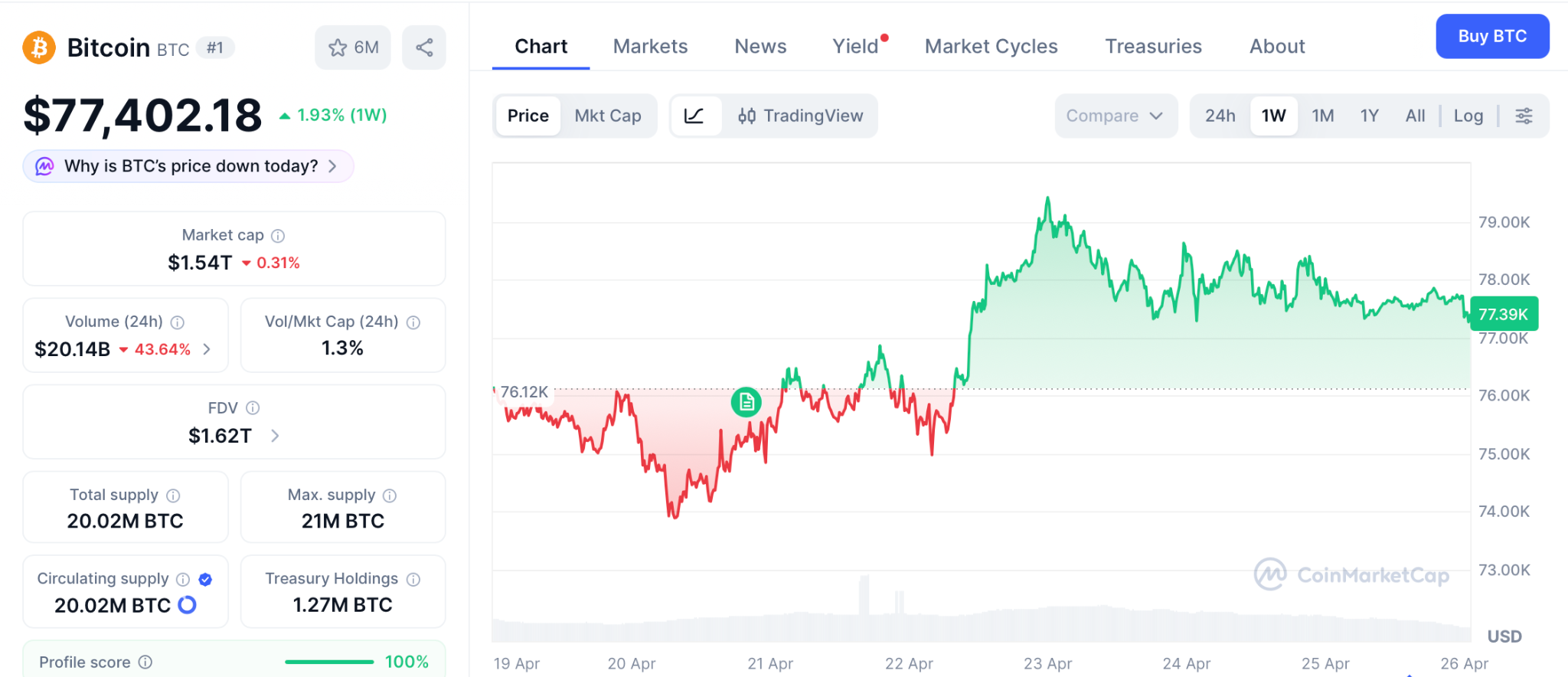Switch to the Treasuries tab
The height and width of the screenshot is (677, 1568).
[1153, 47]
